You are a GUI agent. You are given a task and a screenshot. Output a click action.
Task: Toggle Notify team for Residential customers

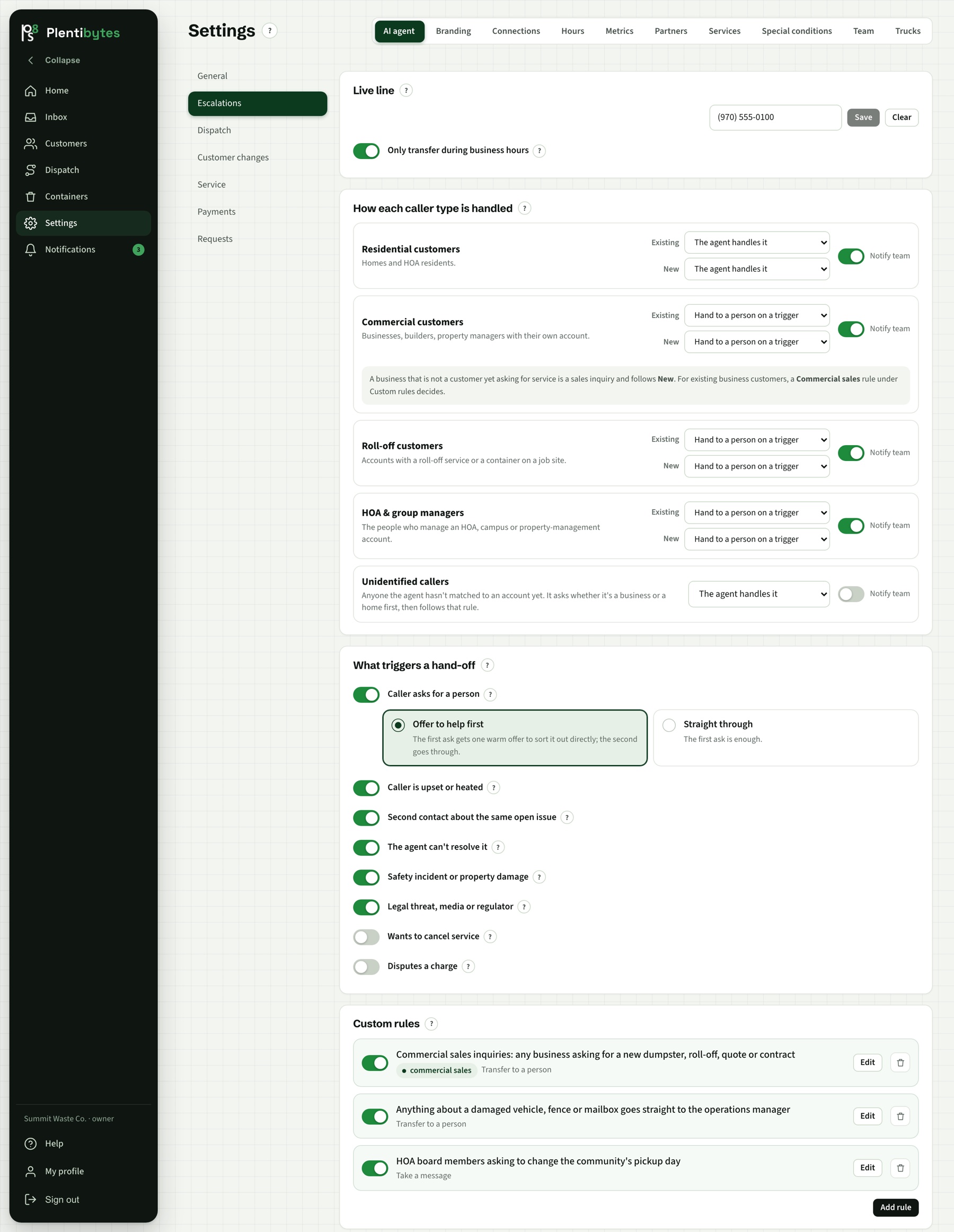[851, 256]
